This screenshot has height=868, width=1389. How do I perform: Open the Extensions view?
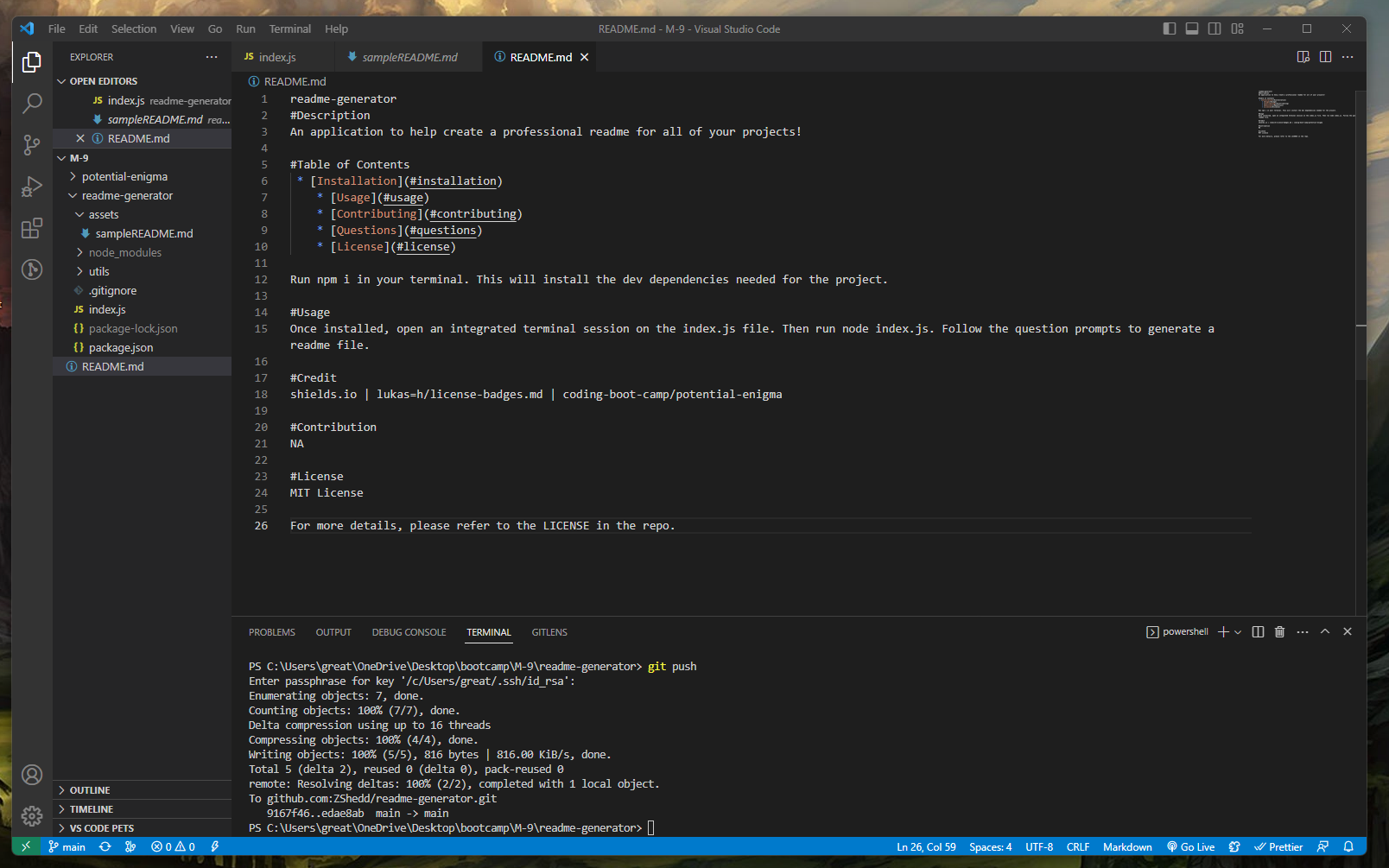(x=32, y=228)
